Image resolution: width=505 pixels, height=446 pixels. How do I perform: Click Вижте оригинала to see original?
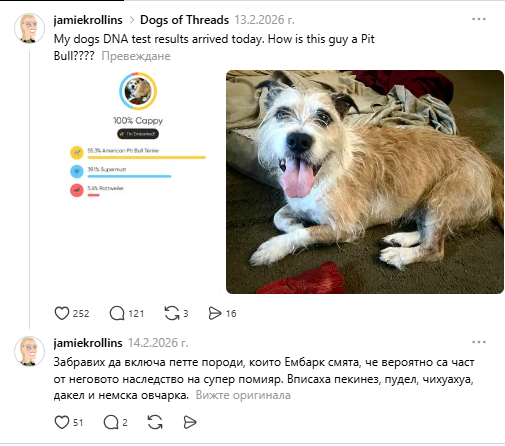coord(243,395)
